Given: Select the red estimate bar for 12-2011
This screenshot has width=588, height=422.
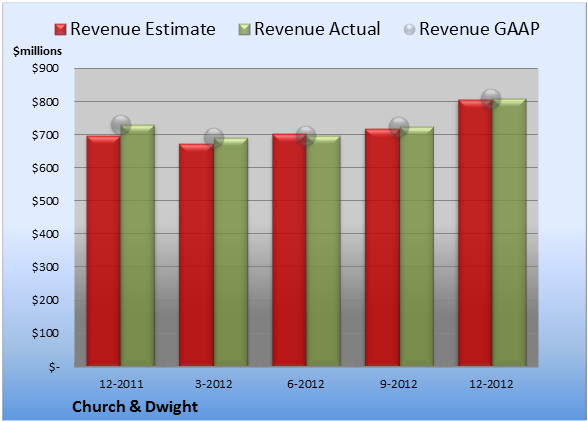Looking at the screenshot, I should point(104,251).
